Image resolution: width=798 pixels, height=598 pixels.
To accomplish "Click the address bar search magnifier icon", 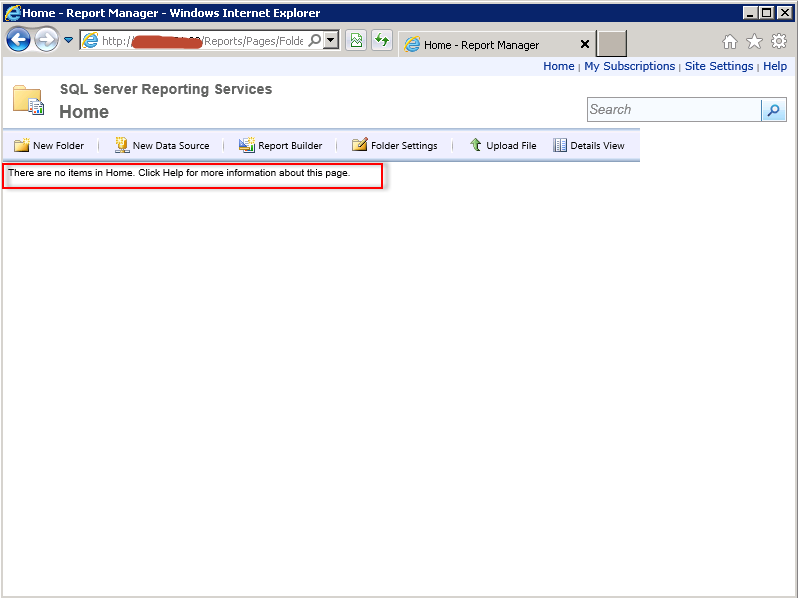I will click(315, 40).
